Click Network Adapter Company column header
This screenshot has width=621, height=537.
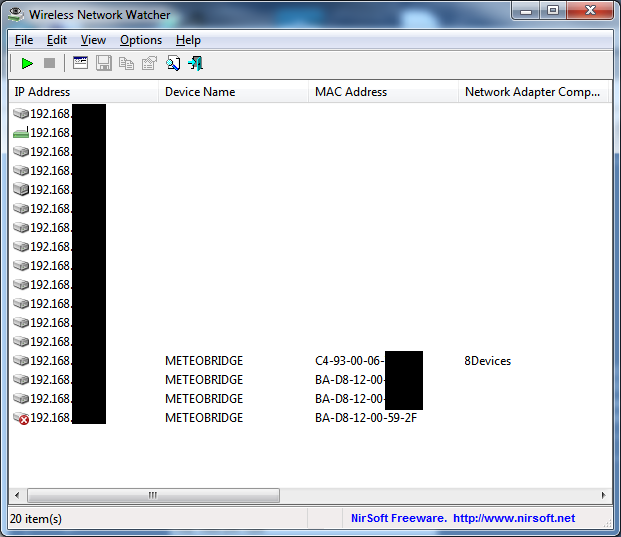[532, 92]
